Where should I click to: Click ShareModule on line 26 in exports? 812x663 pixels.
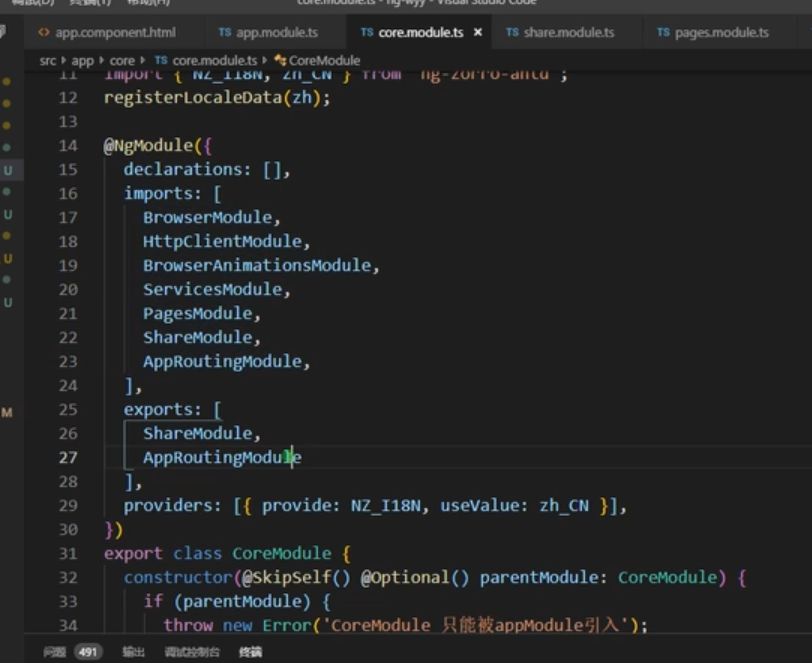198,433
